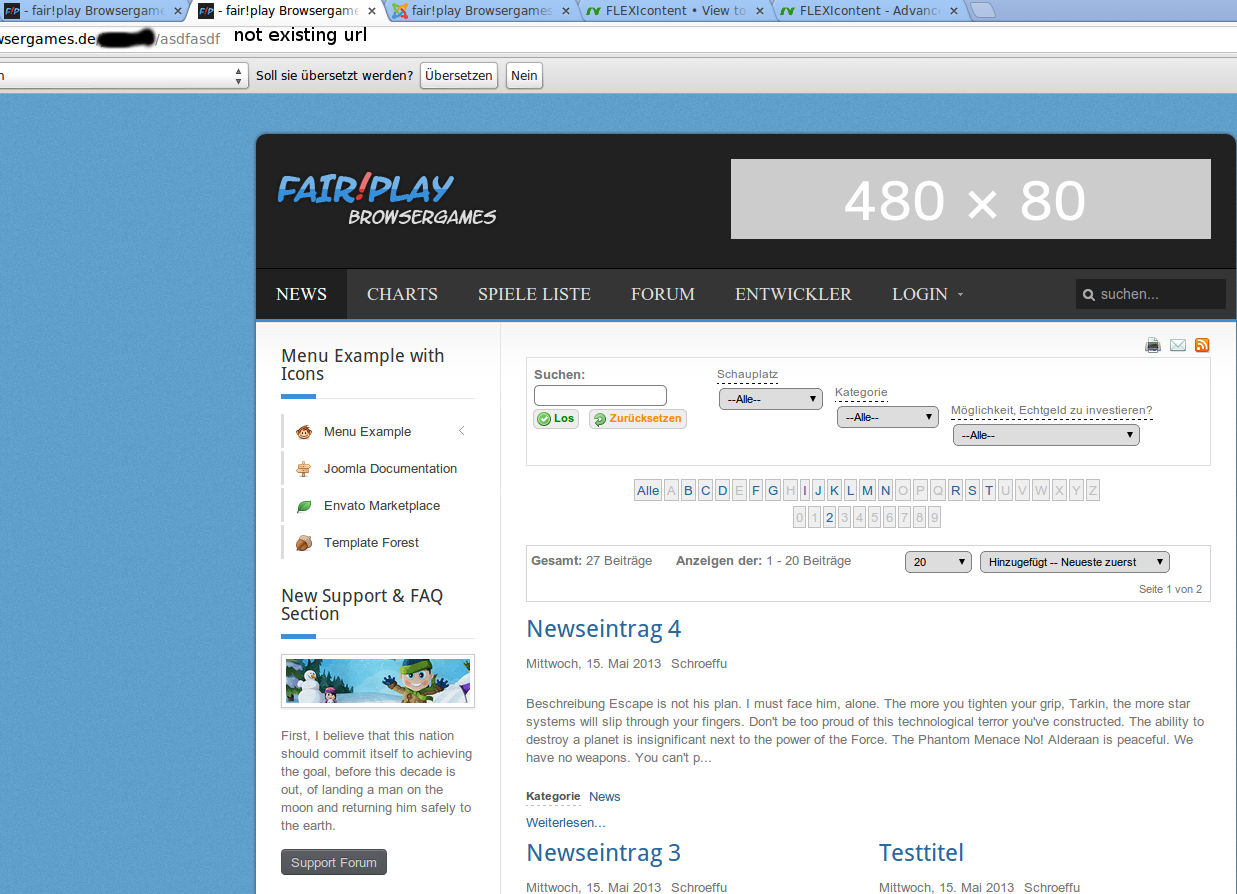
Task: Open the Newseintrag 3 article title
Action: coord(603,853)
